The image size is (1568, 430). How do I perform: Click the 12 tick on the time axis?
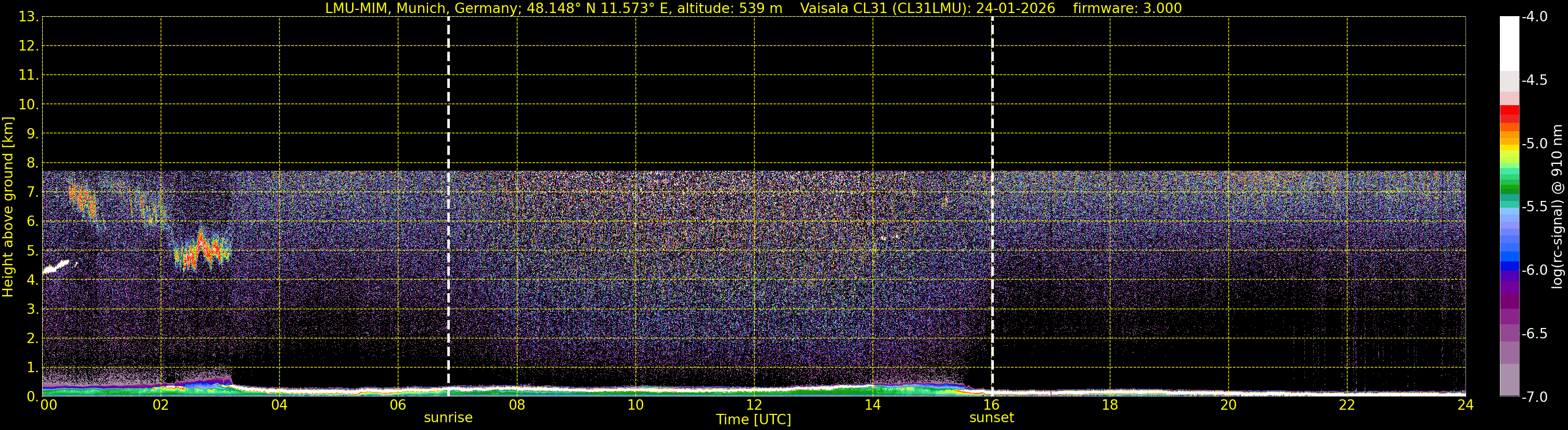pos(754,405)
